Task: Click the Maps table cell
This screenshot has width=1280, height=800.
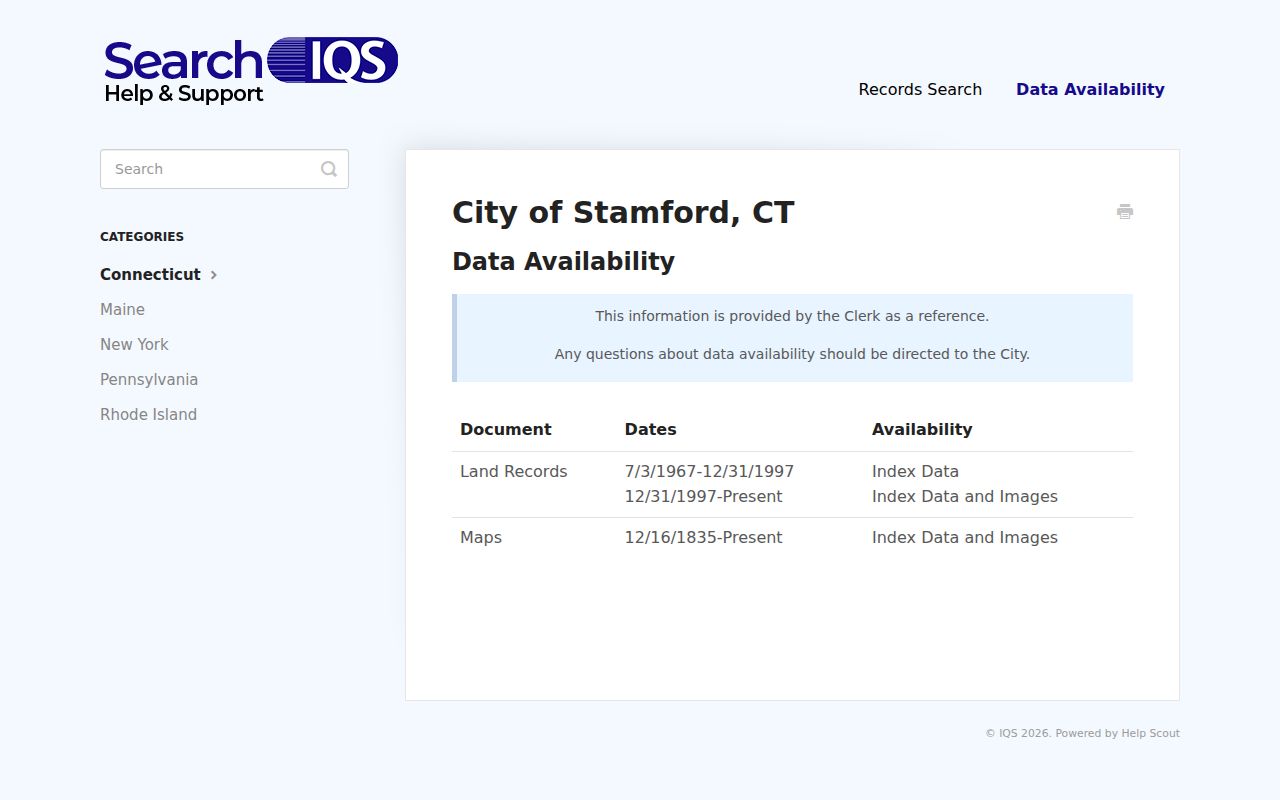Action: (481, 537)
